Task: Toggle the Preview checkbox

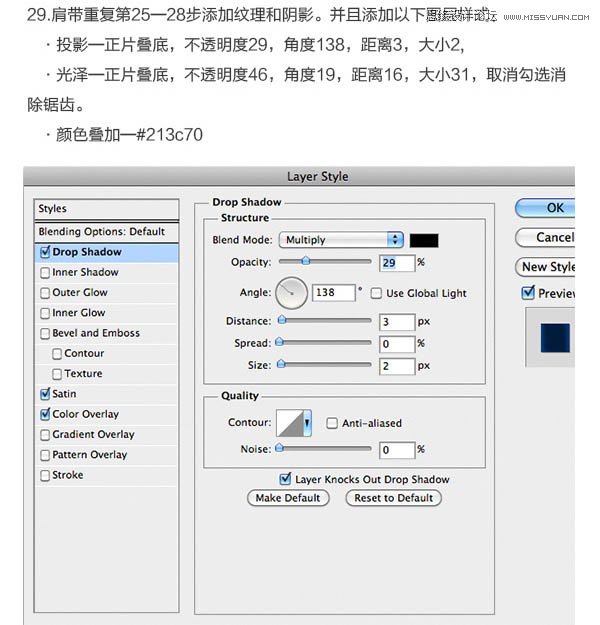Action: click(x=528, y=293)
